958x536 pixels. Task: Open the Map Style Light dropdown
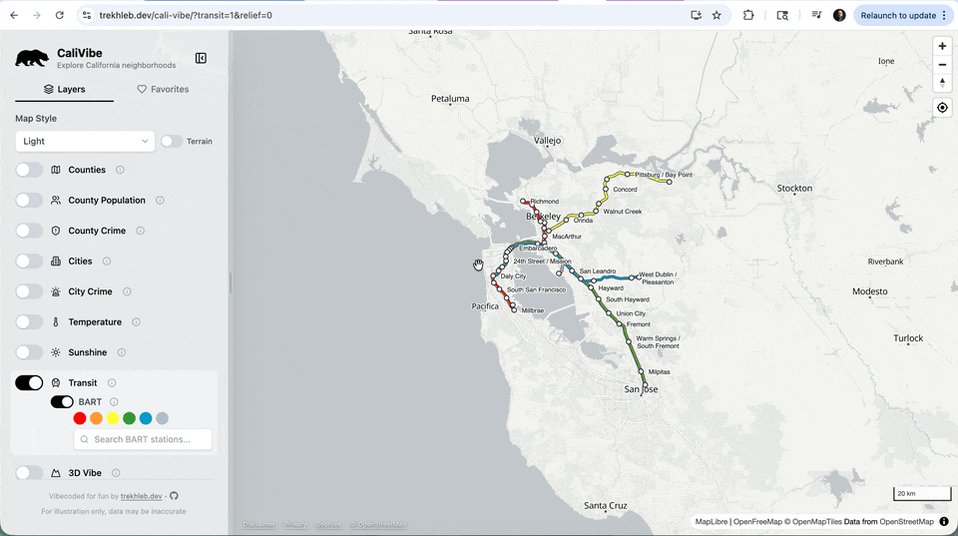point(85,141)
